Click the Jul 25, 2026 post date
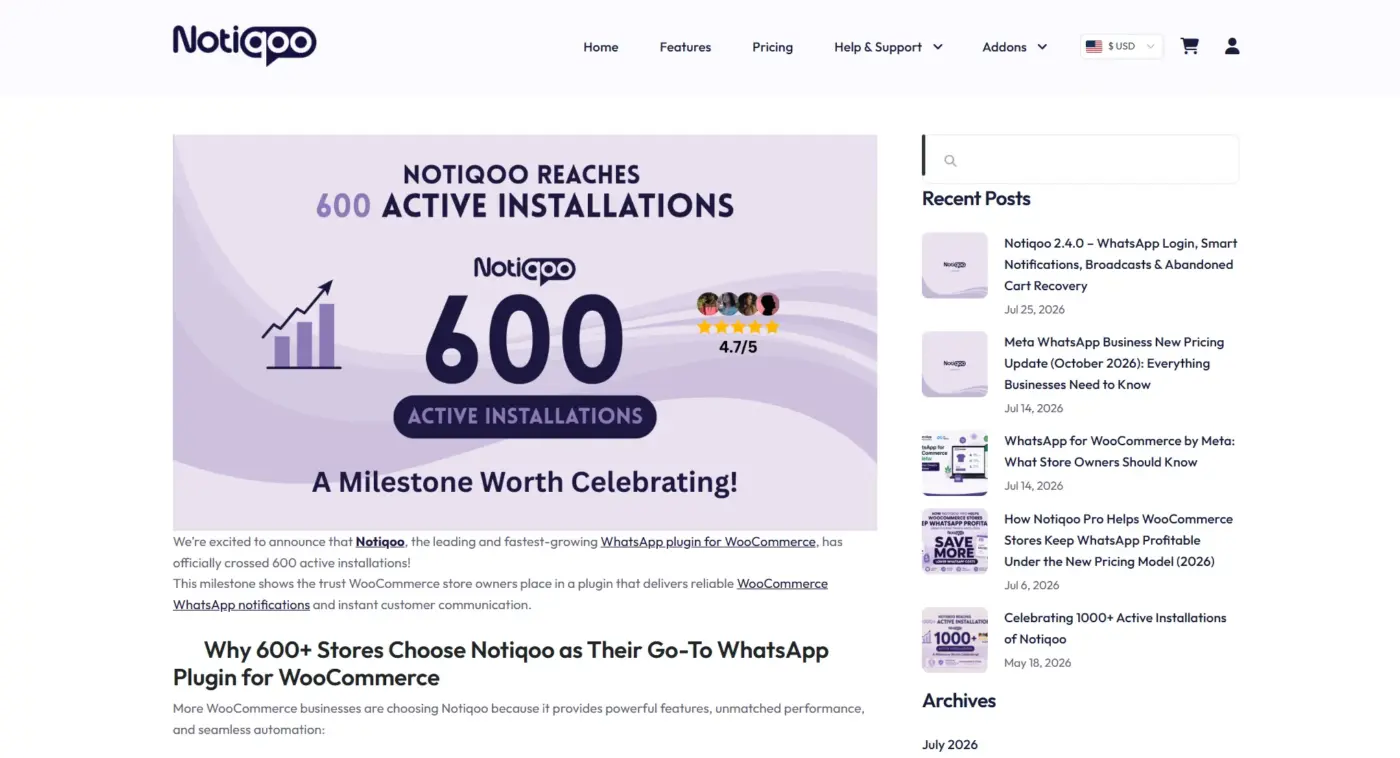Image resolution: width=1400 pixels, height=758 pixels. (x=1034, y=310)
